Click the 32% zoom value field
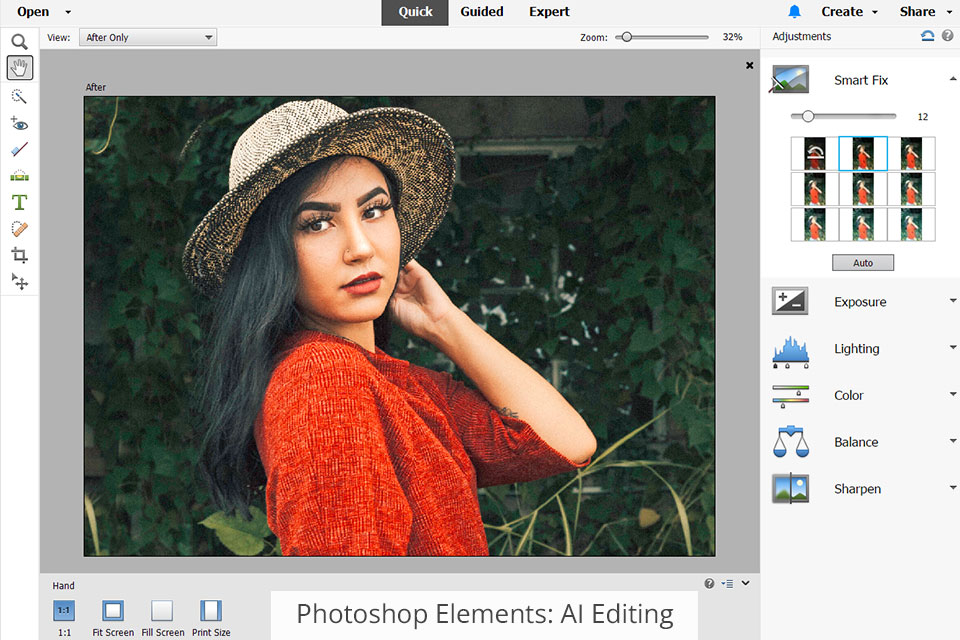Viewport: 960px width, 640px height. pos(732,37)
